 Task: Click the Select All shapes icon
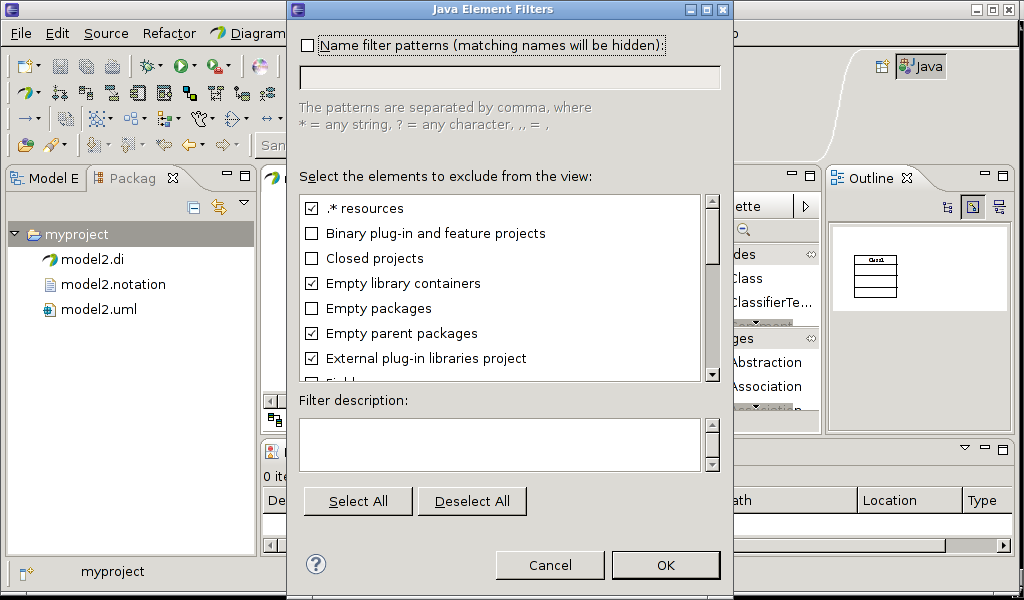[97, 119]
